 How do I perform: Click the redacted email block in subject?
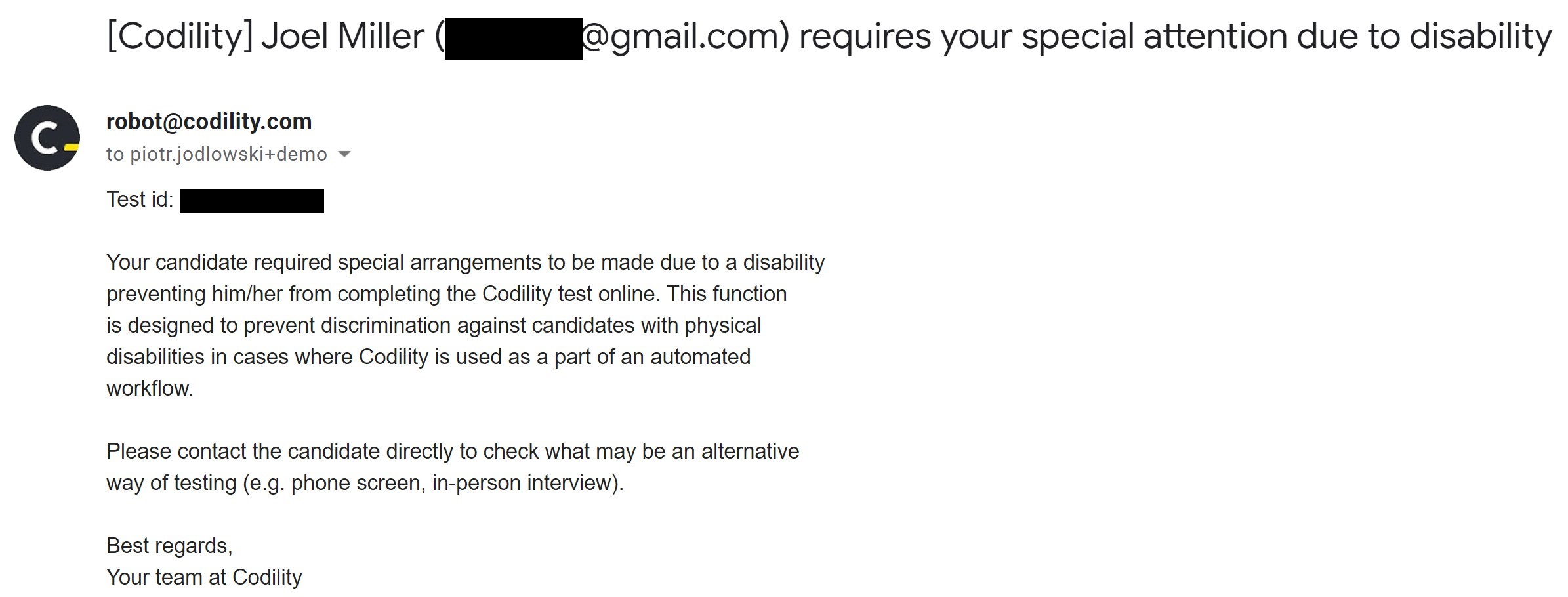514,39
